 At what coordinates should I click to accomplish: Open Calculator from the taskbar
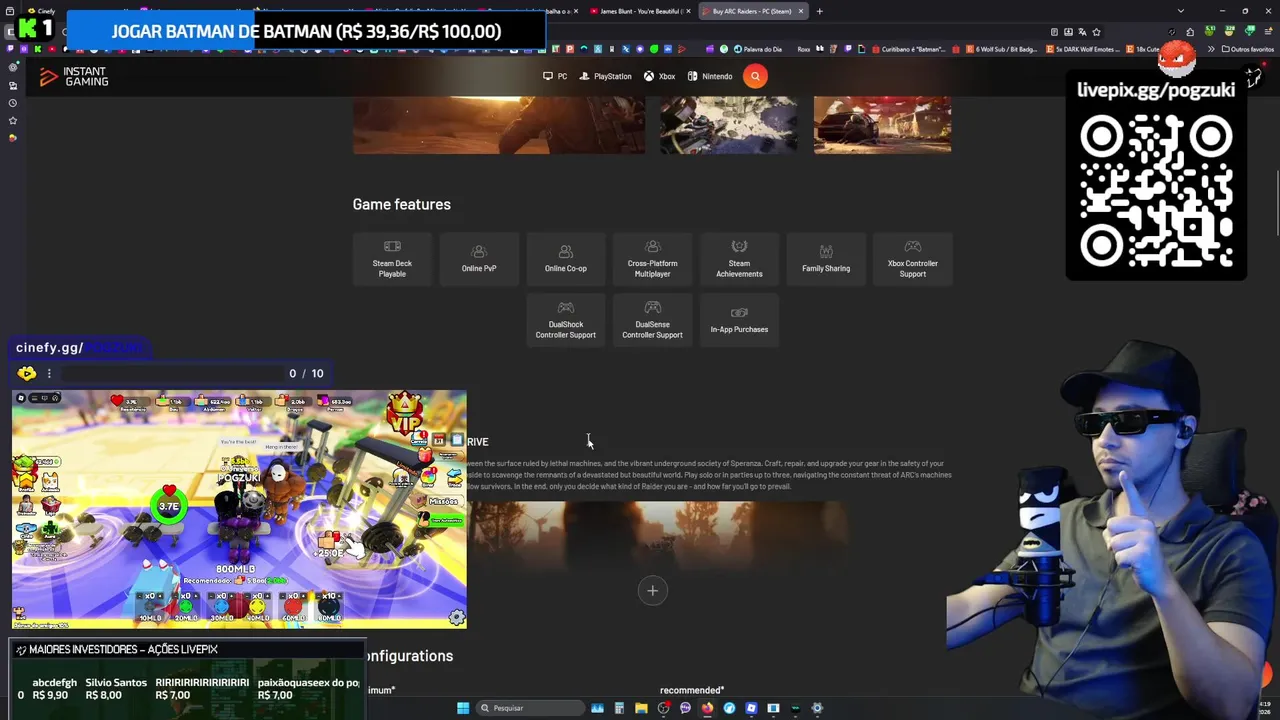tap(619, 708)
